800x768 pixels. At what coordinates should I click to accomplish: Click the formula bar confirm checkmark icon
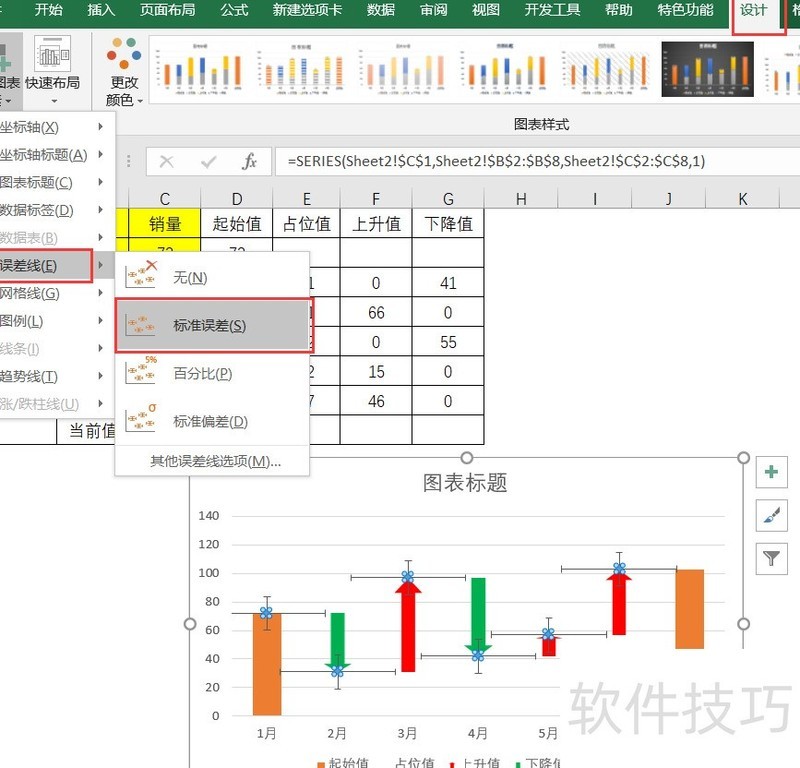208,161
